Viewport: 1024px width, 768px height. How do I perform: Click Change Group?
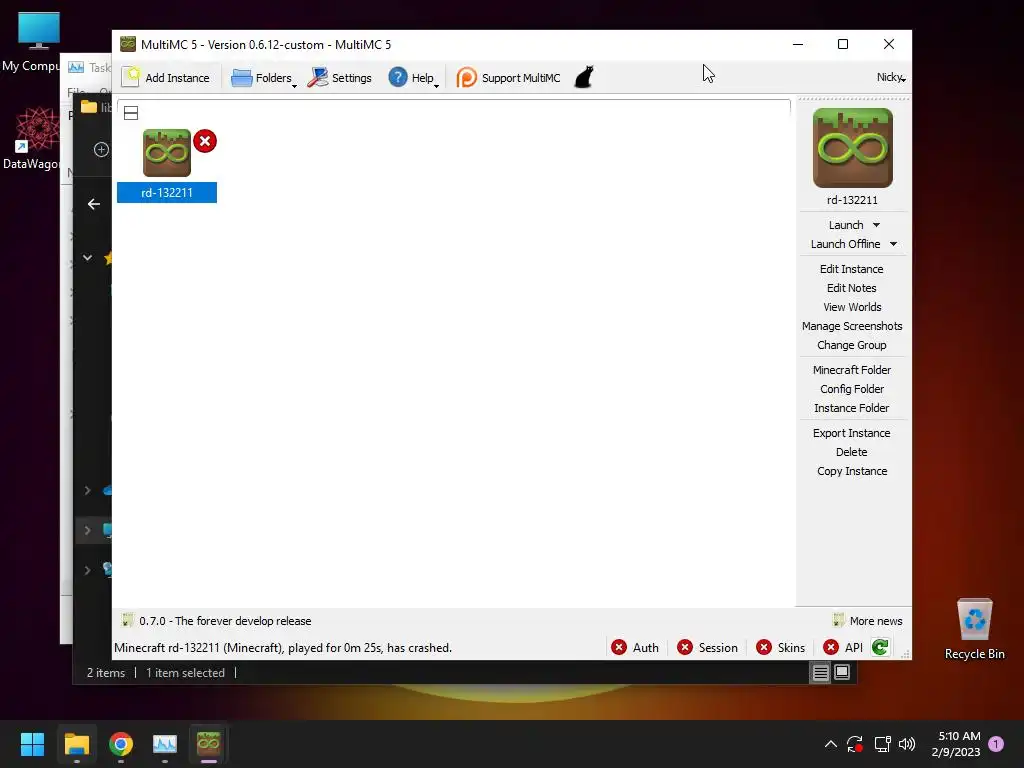(x=852, y=345)
